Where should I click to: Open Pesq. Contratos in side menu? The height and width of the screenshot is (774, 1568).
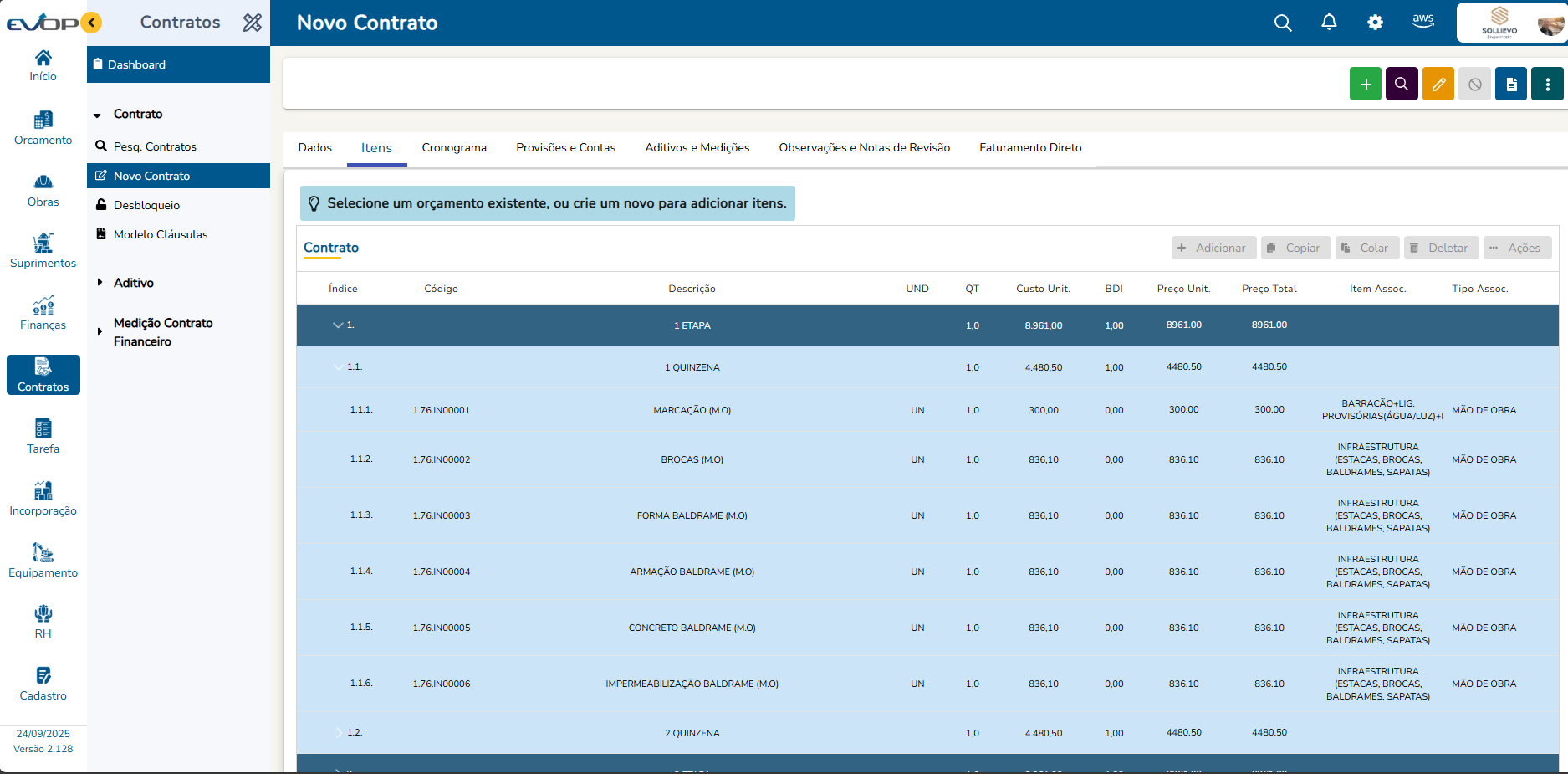point(155,146)
